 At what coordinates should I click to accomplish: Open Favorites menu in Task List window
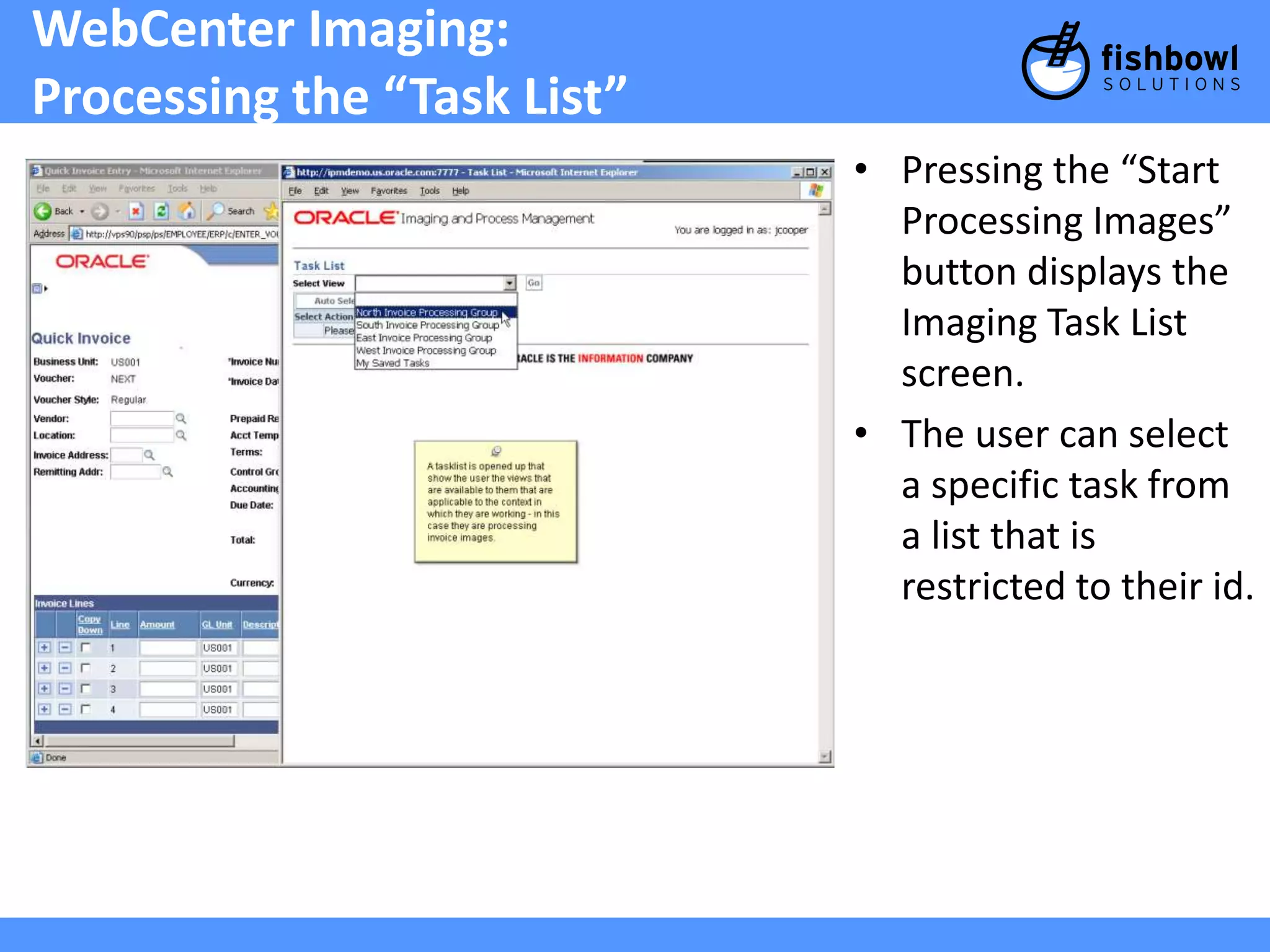click(x=389, y=191)
